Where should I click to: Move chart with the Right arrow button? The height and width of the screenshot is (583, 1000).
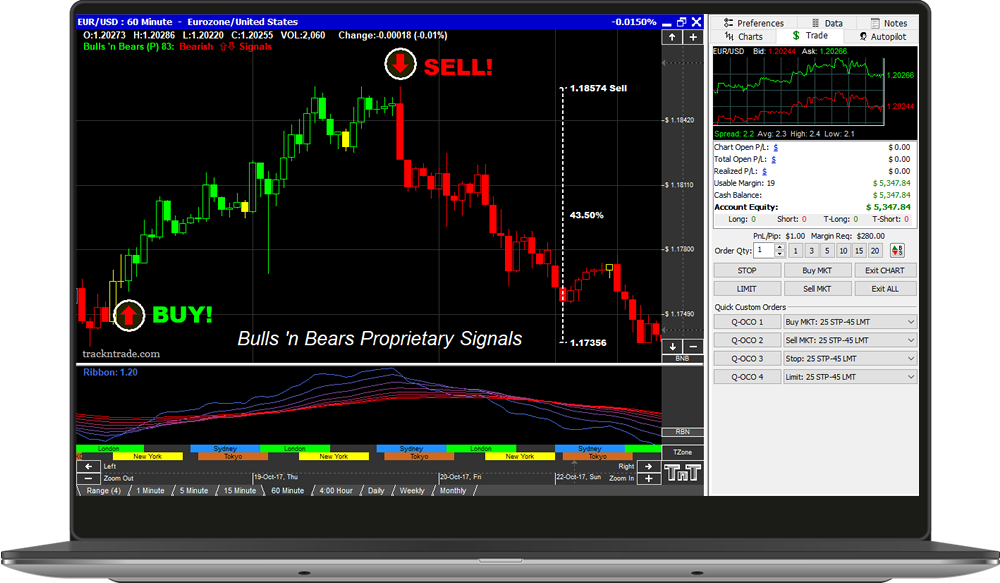(649, 466)
